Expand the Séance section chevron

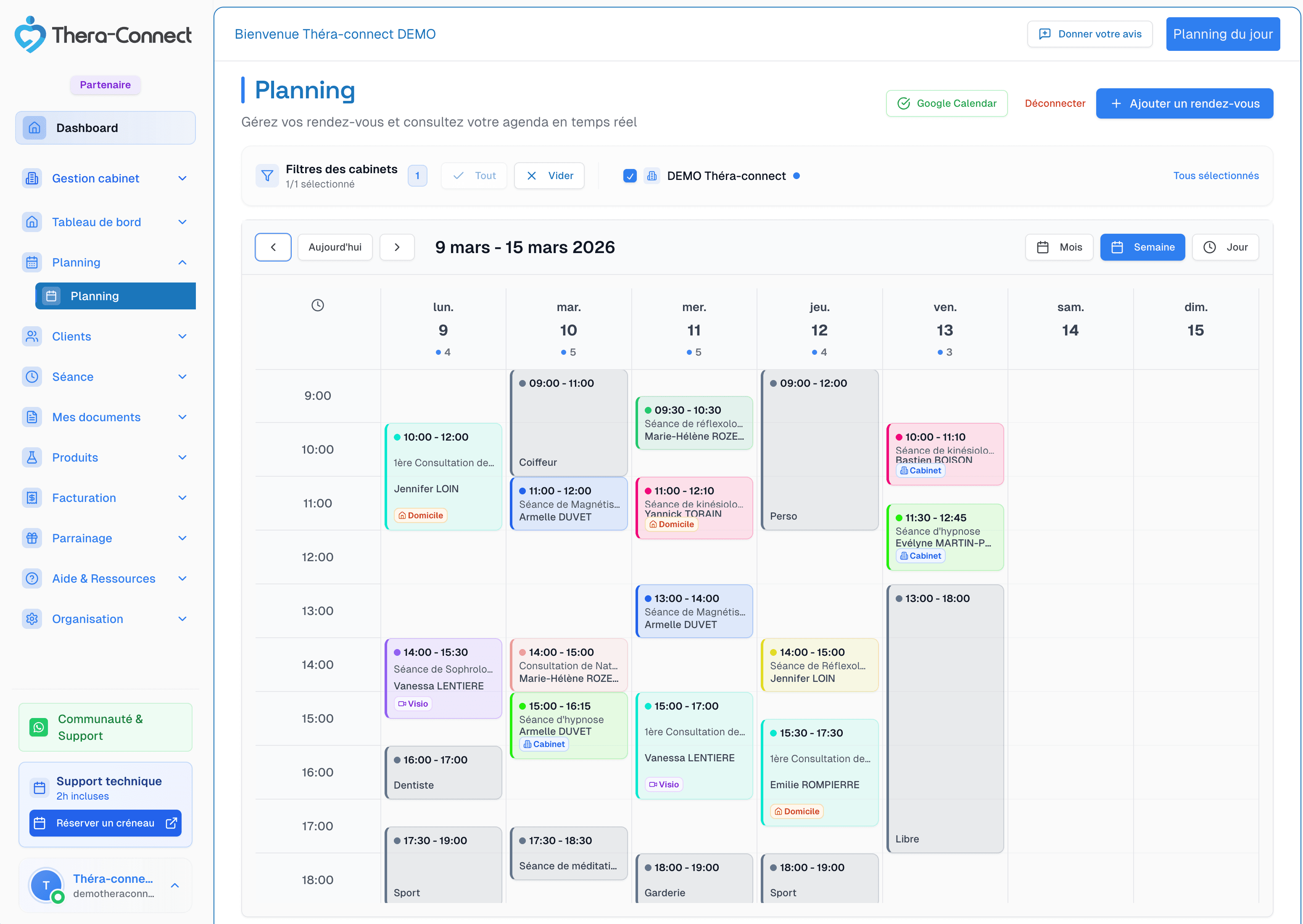coord(182,377)
